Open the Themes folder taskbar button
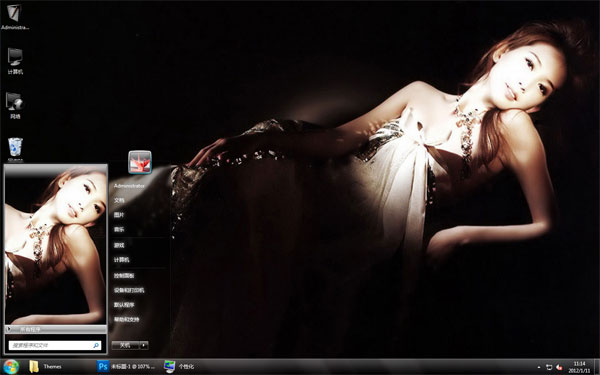The image size is (600, 375). tap(46, 367)
